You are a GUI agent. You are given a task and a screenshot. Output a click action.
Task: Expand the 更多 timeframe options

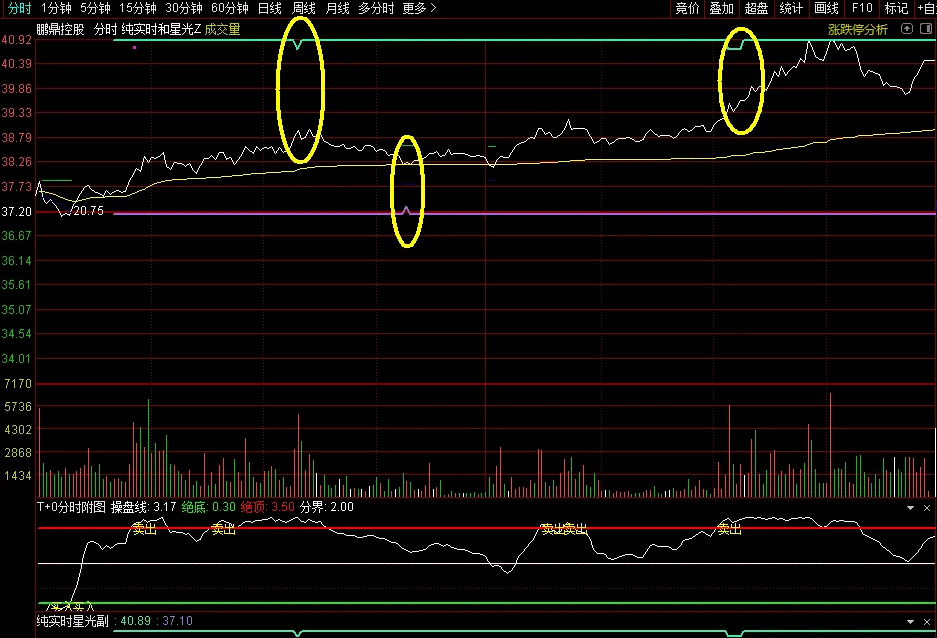[420, 9]
